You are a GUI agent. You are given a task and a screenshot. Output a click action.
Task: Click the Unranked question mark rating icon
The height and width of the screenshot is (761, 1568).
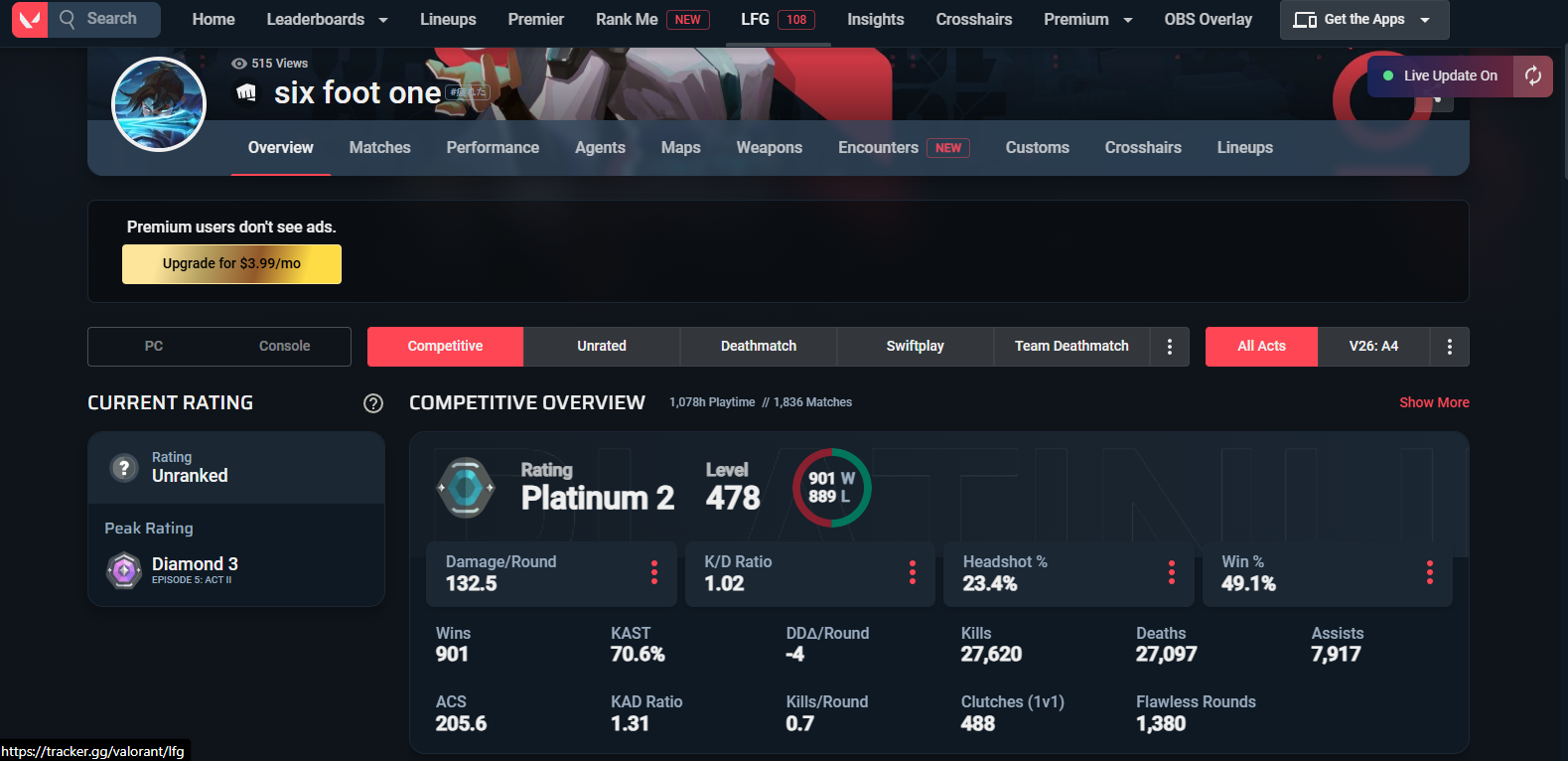click(124, 467)
